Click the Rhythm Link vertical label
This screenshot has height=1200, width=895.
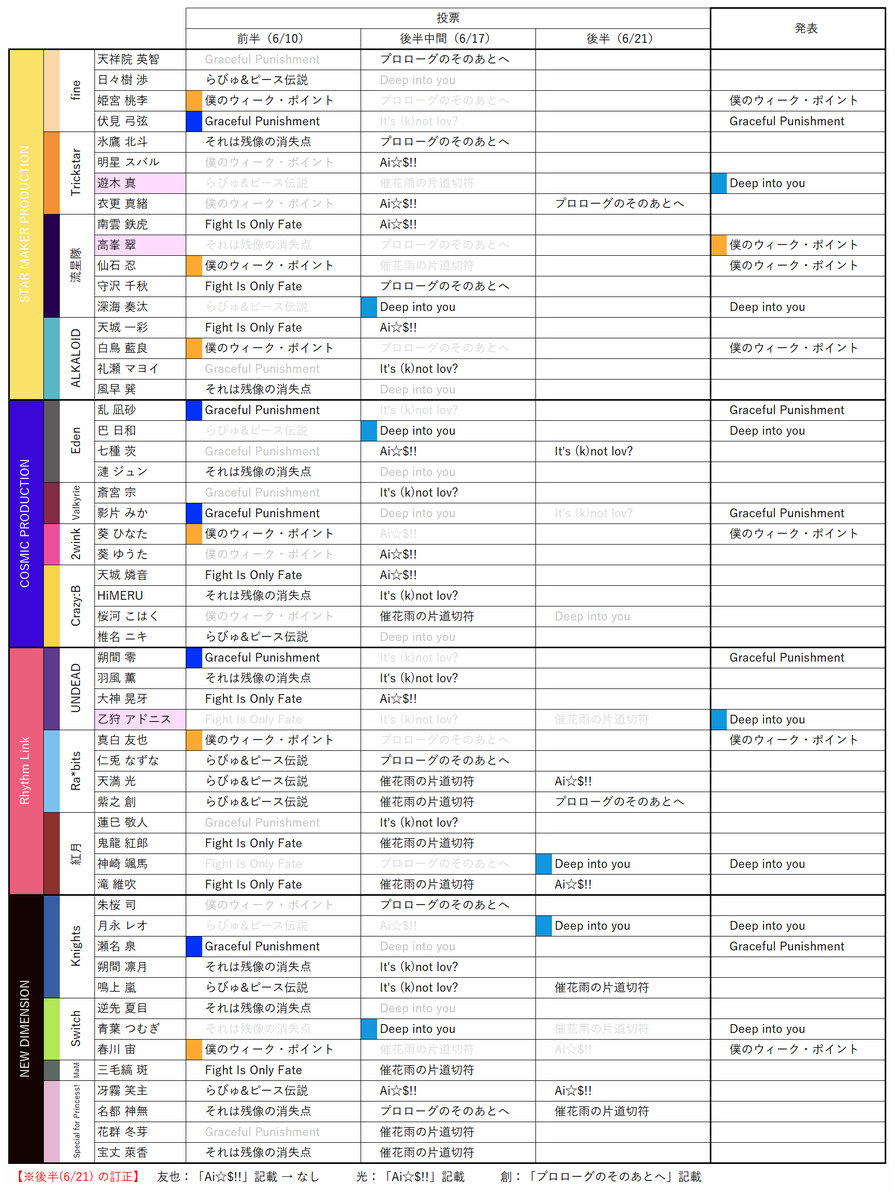point(26,771)
